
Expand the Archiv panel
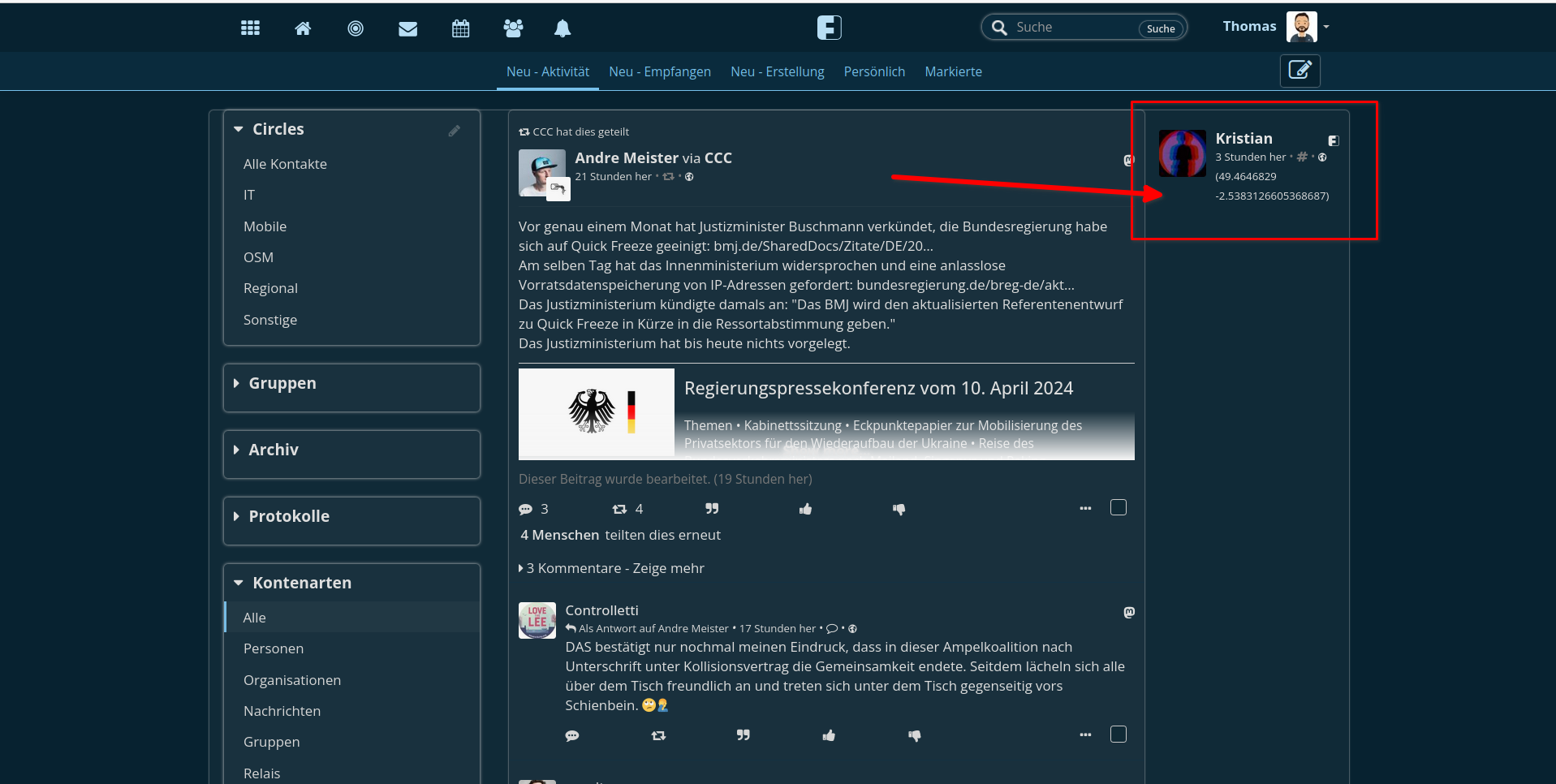click(273, 450)
